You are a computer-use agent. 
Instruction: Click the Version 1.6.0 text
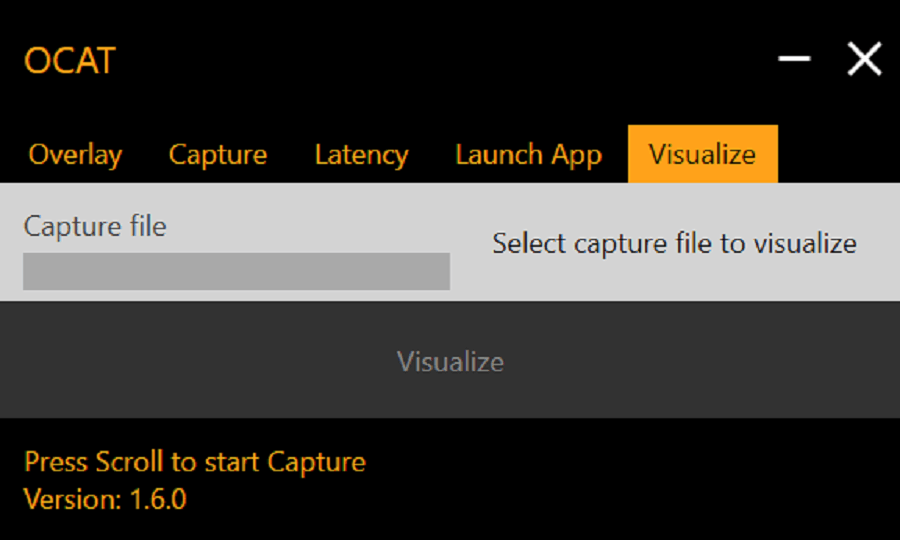click(105, 498)
